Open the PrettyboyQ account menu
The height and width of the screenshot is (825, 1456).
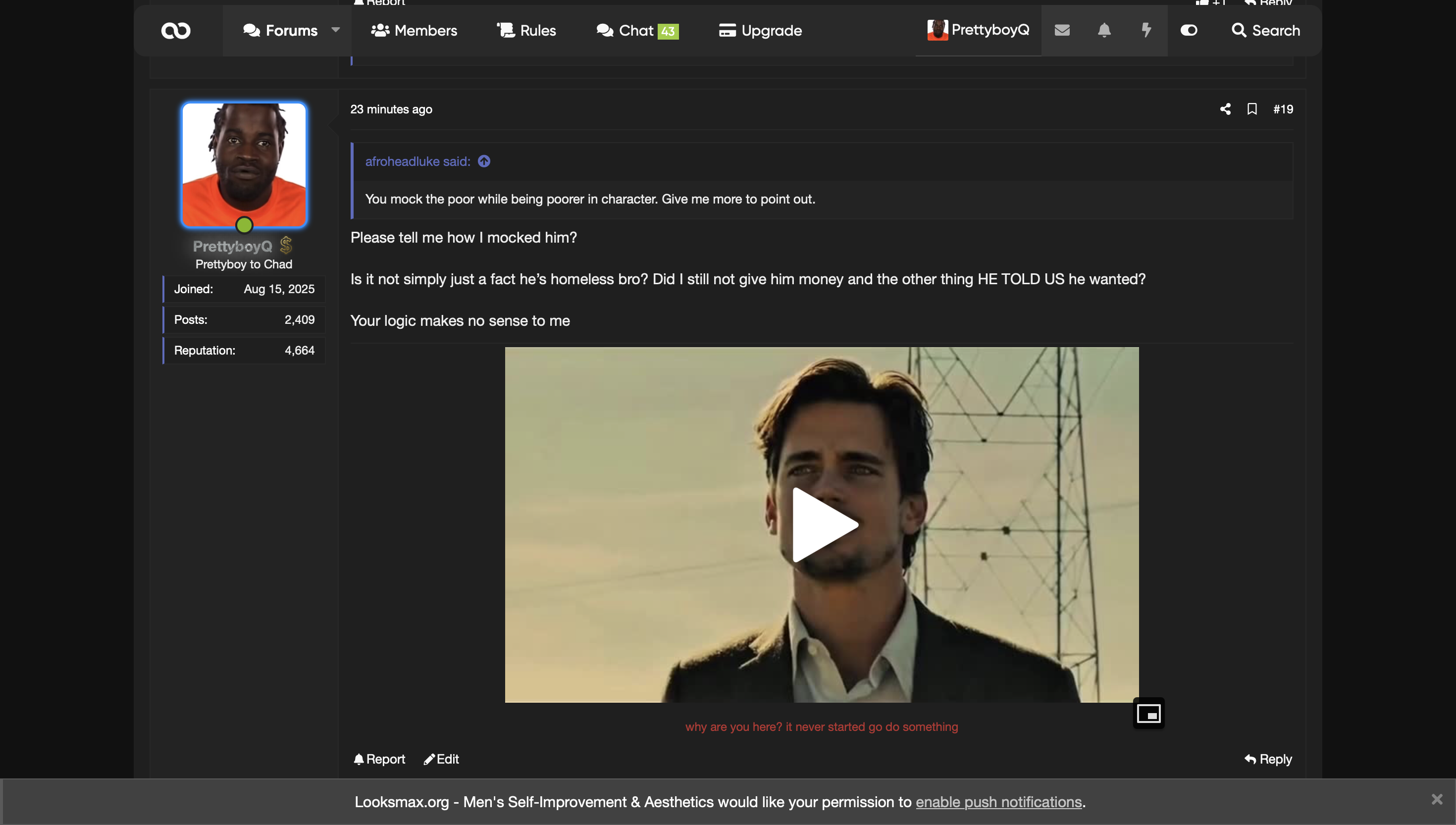pyautogui.click(x=979, y=31)
